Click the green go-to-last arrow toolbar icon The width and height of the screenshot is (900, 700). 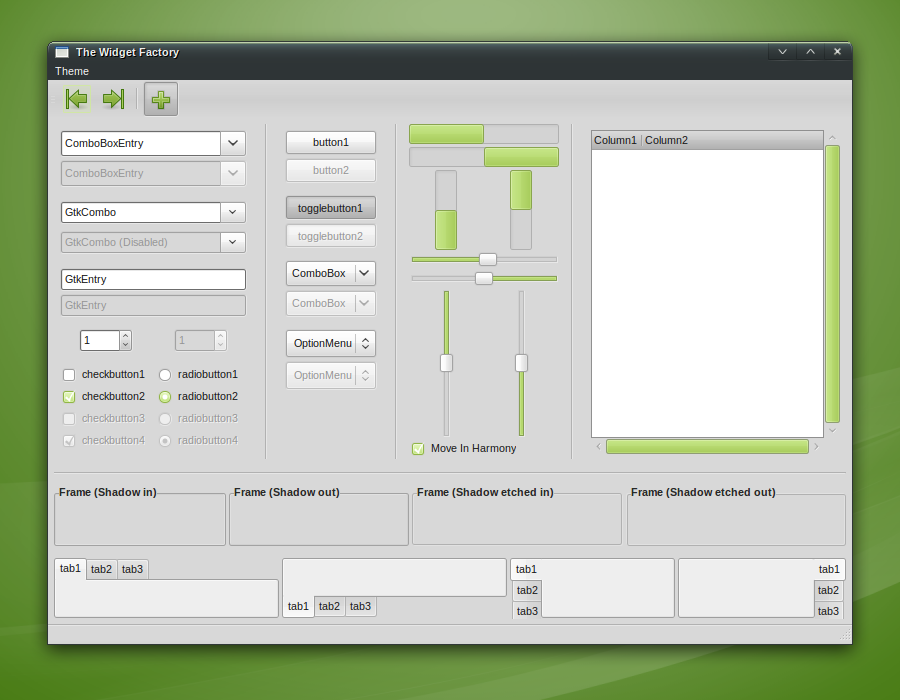click(114, 99)
